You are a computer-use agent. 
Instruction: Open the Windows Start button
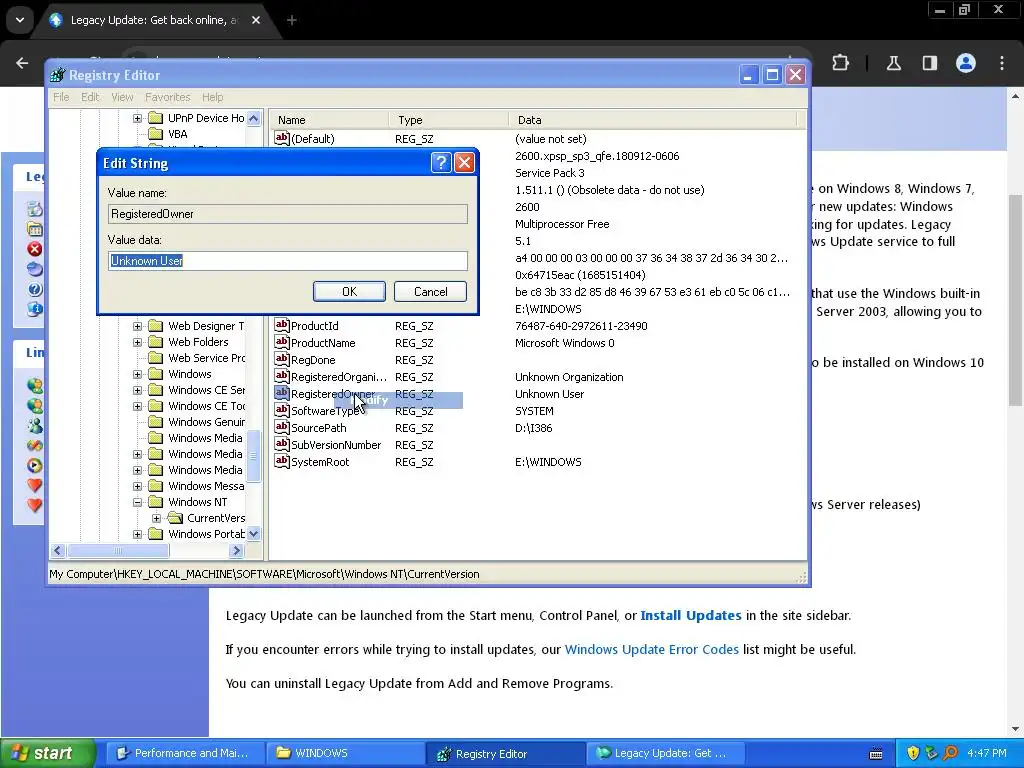(x=48, y=753)
